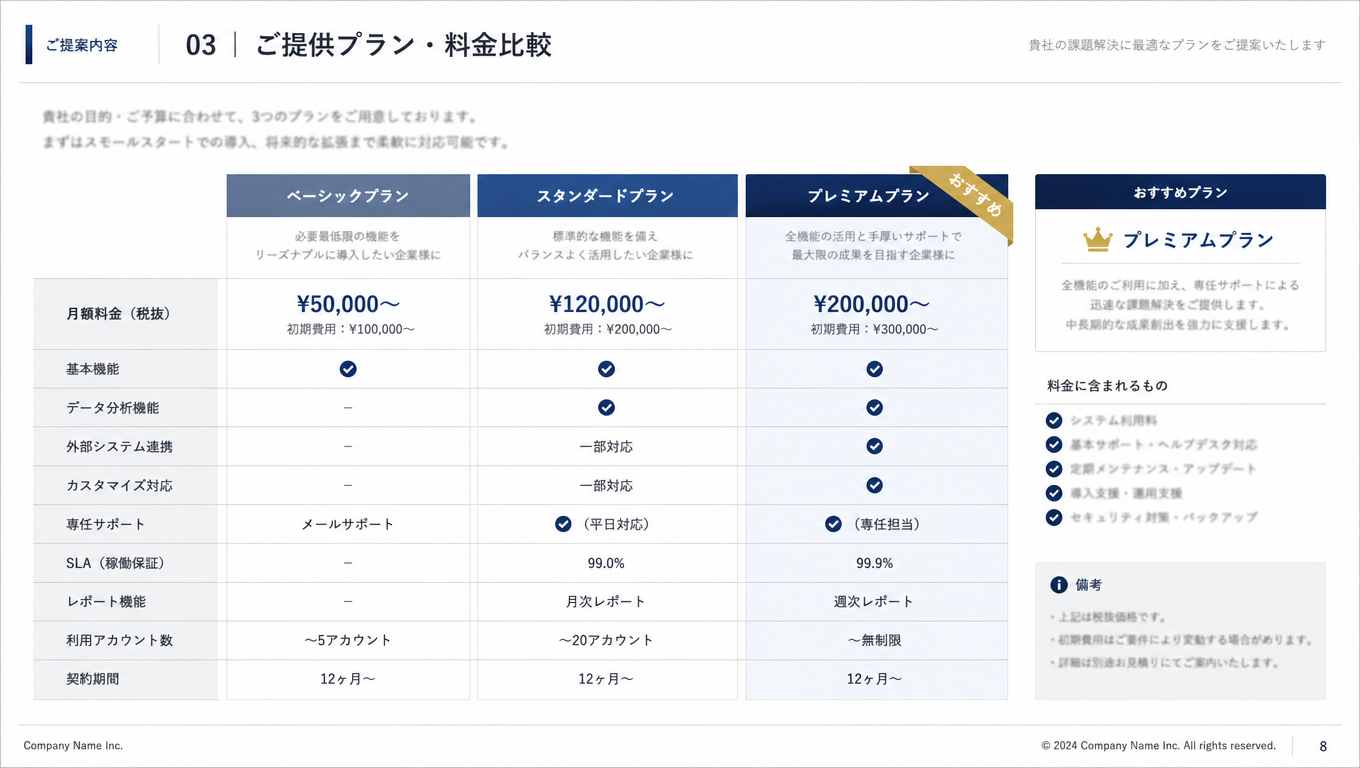The width and height of the screenshot is (1360, 768).
Task: Click the 専任サポート row label
Action: [106, 524]
